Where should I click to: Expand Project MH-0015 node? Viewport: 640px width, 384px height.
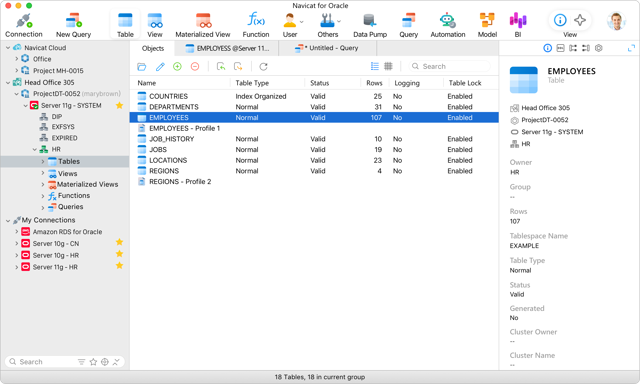17,70
